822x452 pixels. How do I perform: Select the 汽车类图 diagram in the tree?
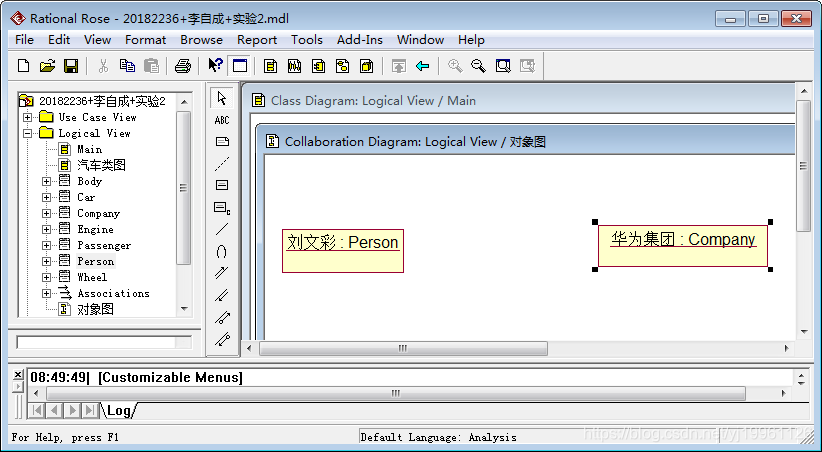pyautogui.click(x=101, y=166)
